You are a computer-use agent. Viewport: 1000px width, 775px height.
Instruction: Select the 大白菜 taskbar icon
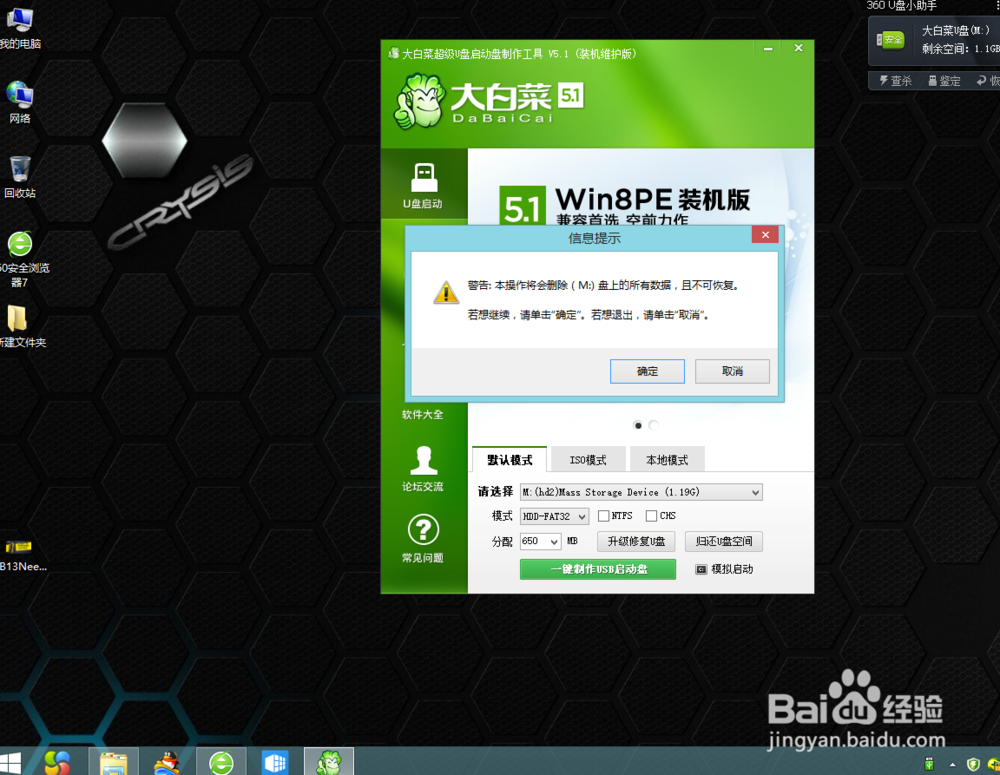[x=329, y=762]
